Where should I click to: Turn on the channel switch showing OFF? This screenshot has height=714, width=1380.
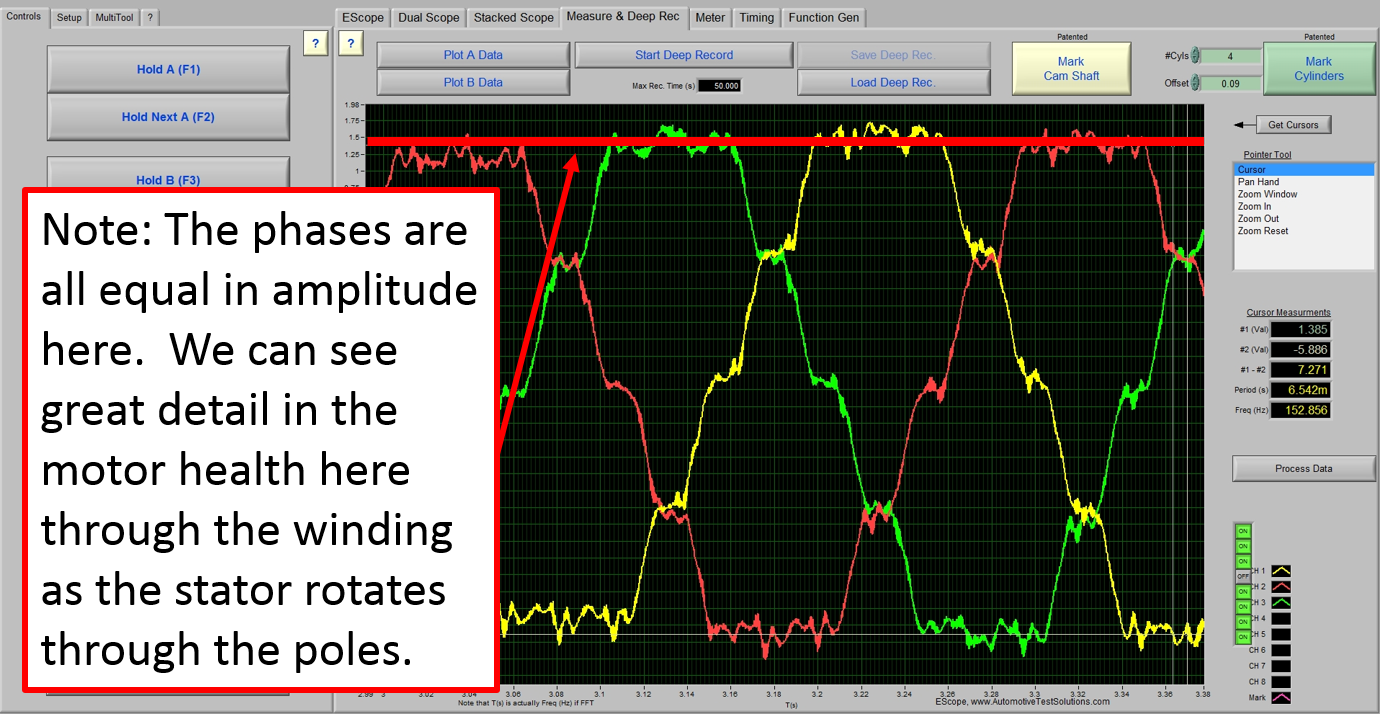[1243, 577]
